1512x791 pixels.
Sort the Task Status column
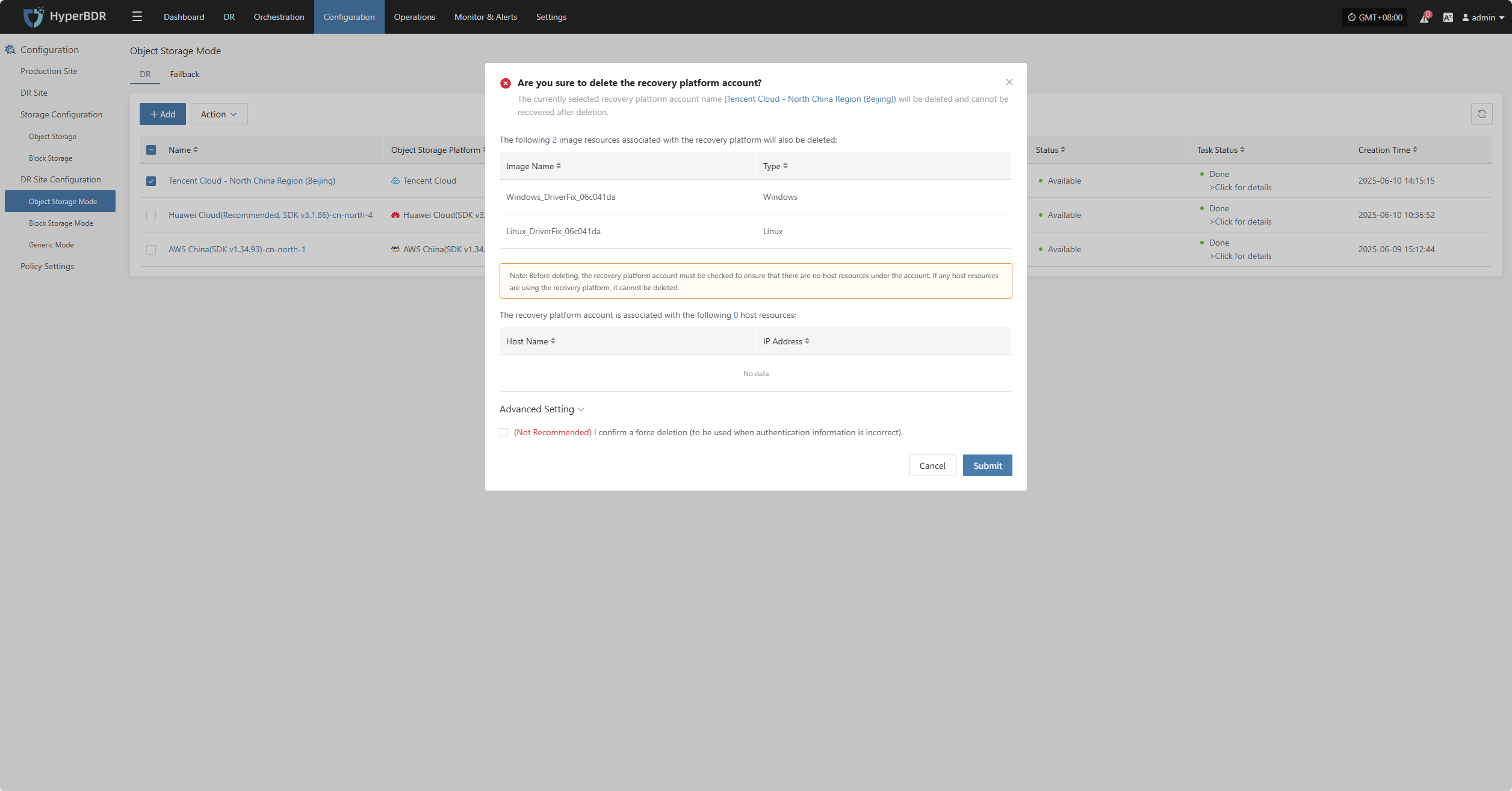tap(1242, 150)
